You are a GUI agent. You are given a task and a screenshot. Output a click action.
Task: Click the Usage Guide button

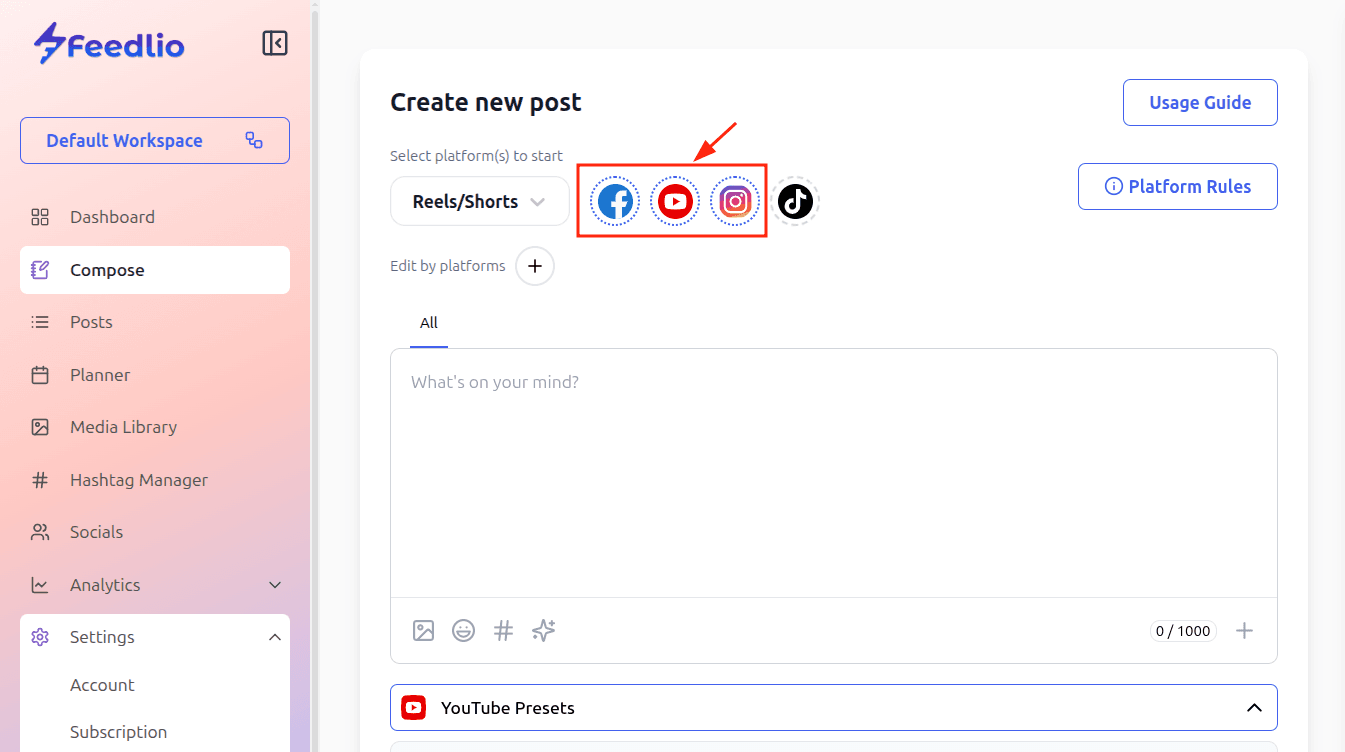[x=1200, y=103]
